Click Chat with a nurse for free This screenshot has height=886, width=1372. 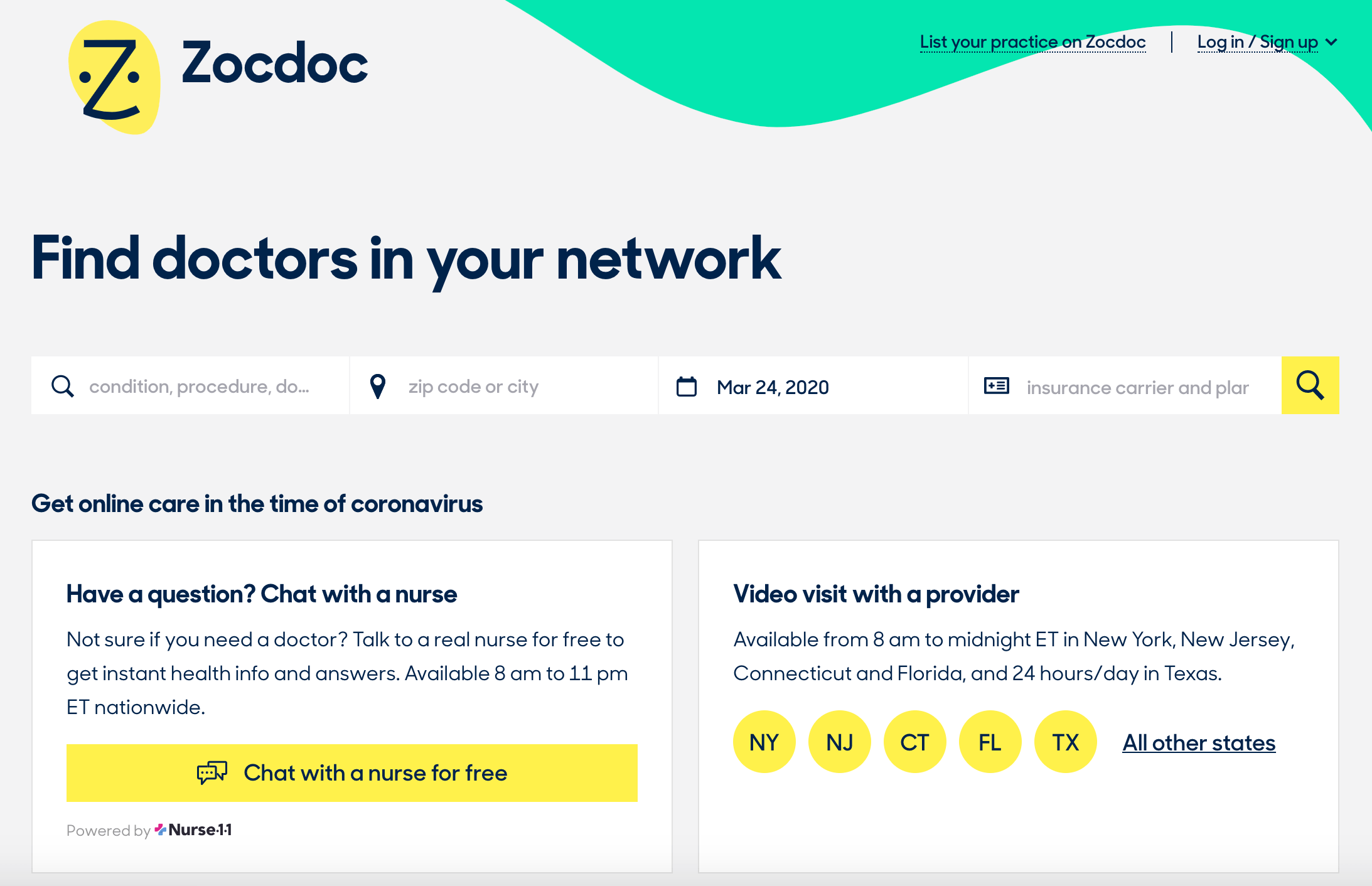352,773
